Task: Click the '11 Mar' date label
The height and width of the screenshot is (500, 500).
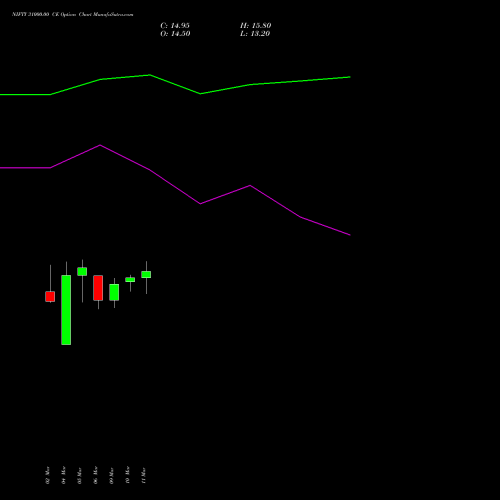Action: 144,475
